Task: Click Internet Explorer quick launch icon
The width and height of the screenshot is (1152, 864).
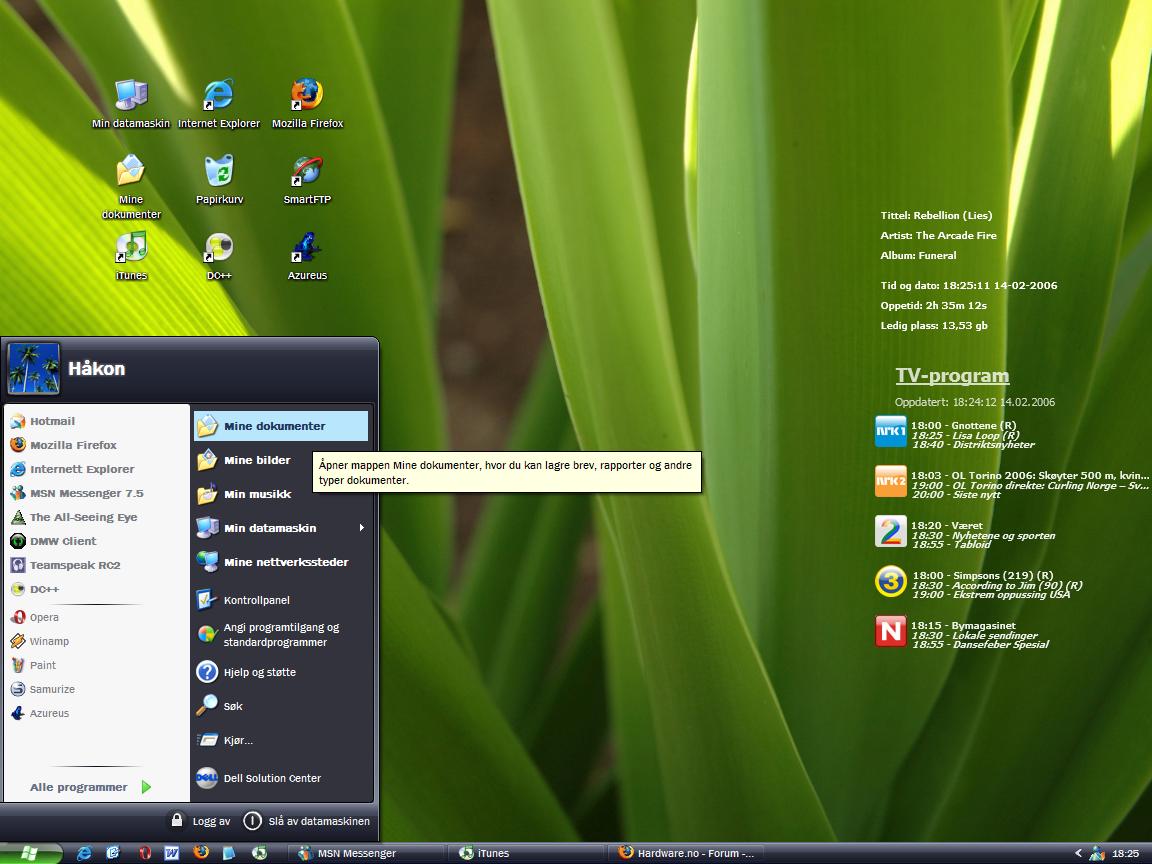Action: (84, 853)
